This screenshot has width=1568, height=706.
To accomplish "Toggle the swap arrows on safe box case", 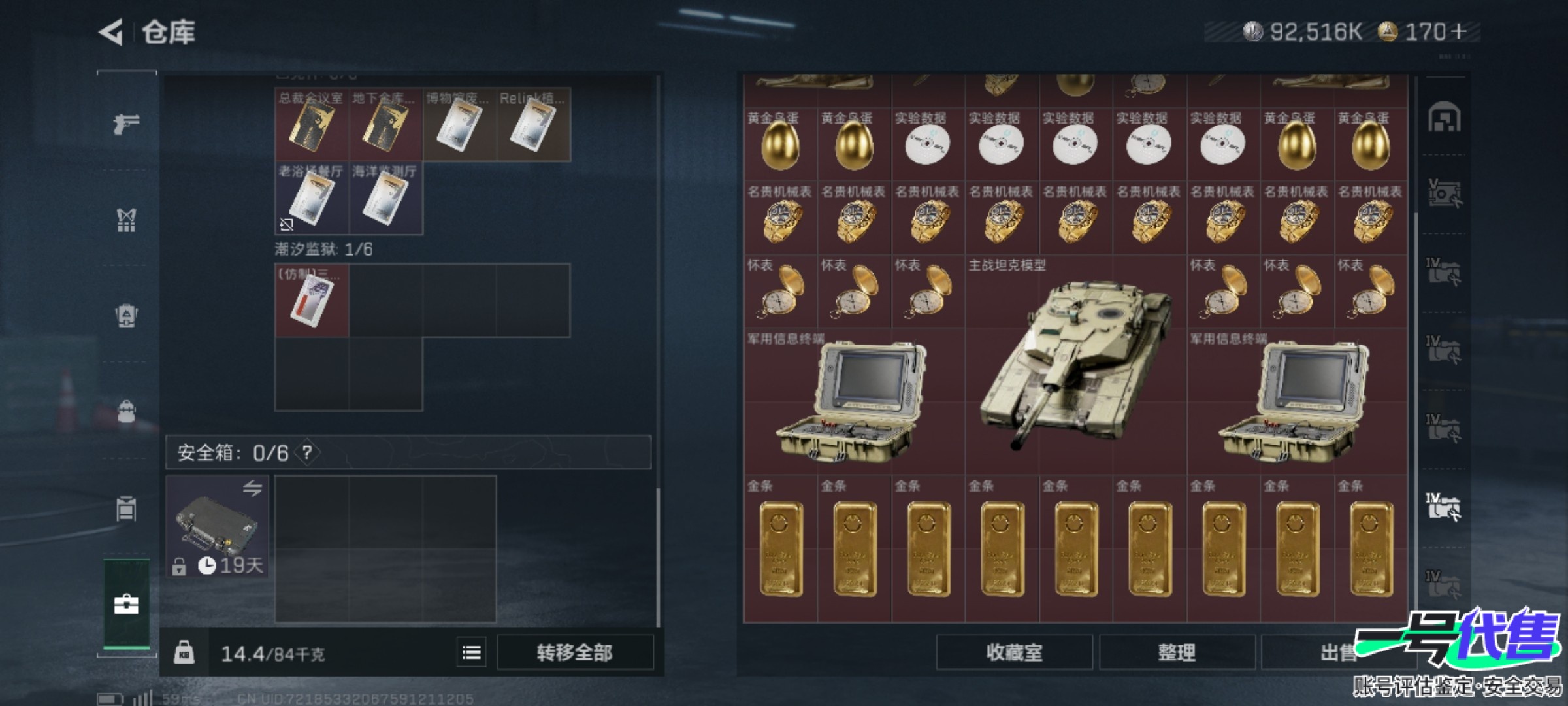I will (252, 488).
